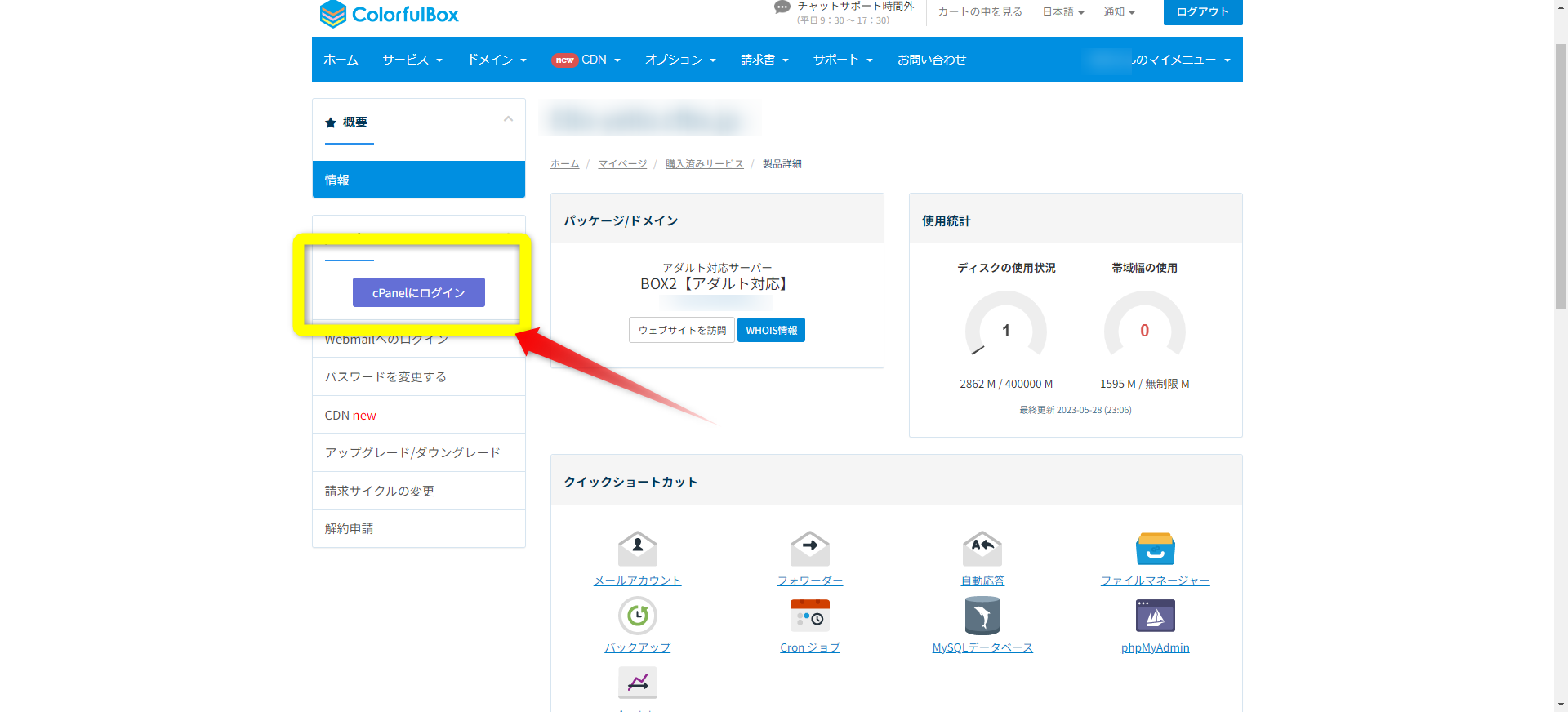Click the Backup clock icon
This screenshot has width=1568, height=712.
click(638, 616)
